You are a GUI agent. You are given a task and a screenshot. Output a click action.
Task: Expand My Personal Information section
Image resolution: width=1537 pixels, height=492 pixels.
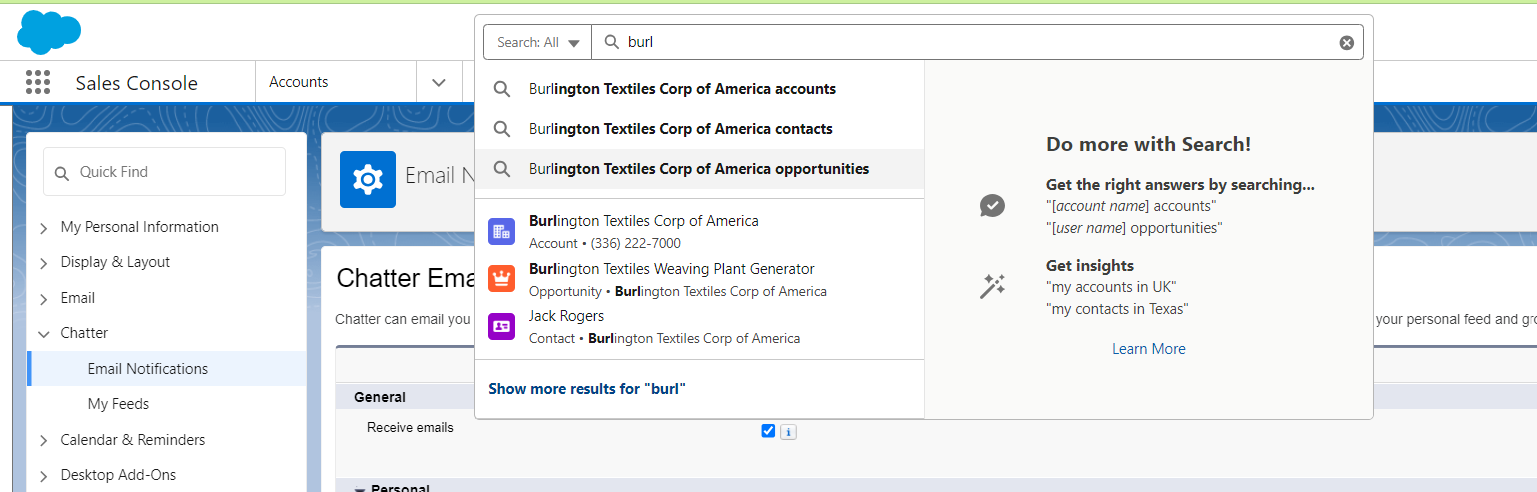[x=44, y=228]
